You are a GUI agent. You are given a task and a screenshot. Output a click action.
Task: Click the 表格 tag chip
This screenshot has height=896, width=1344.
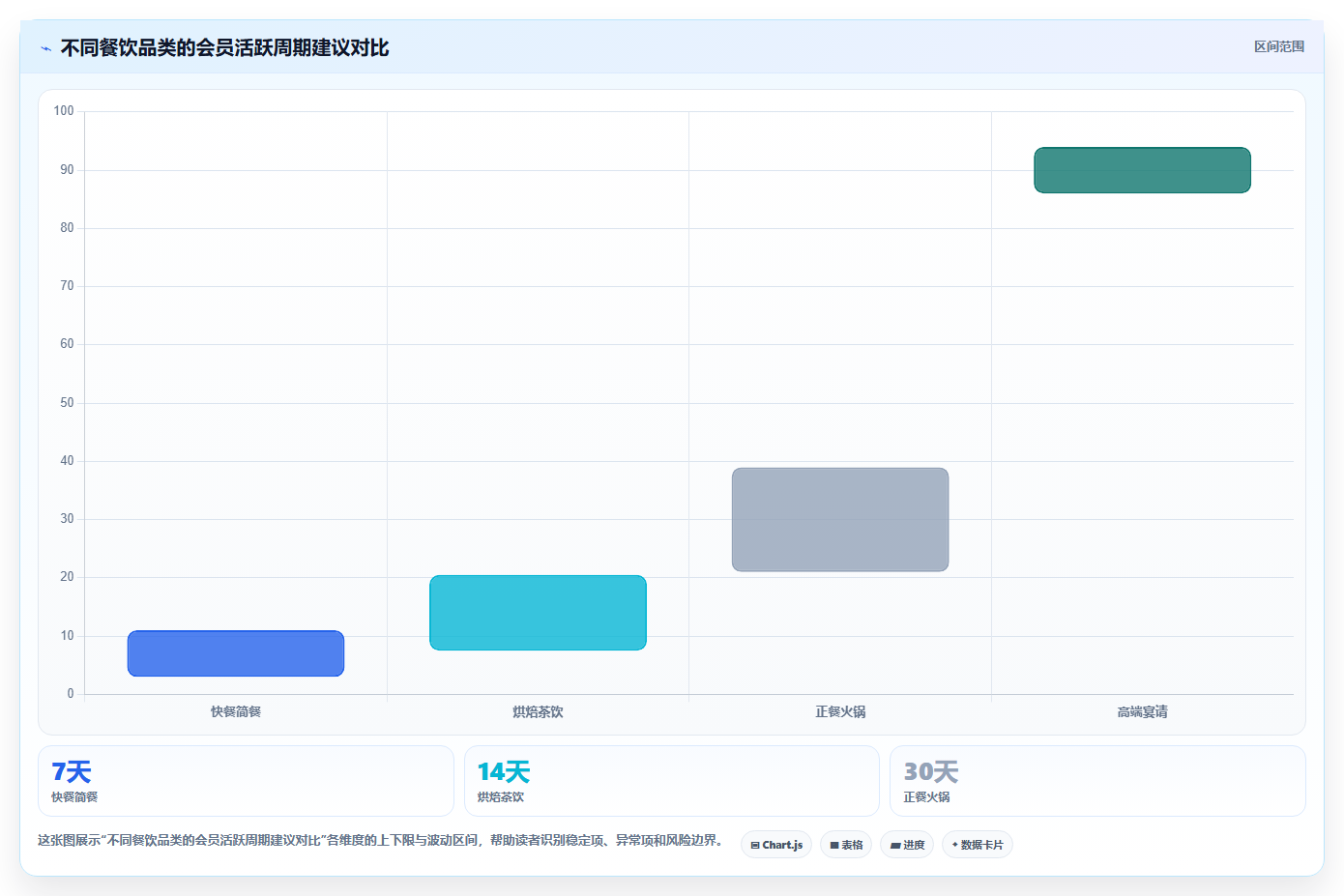click(x=846, y=845)
